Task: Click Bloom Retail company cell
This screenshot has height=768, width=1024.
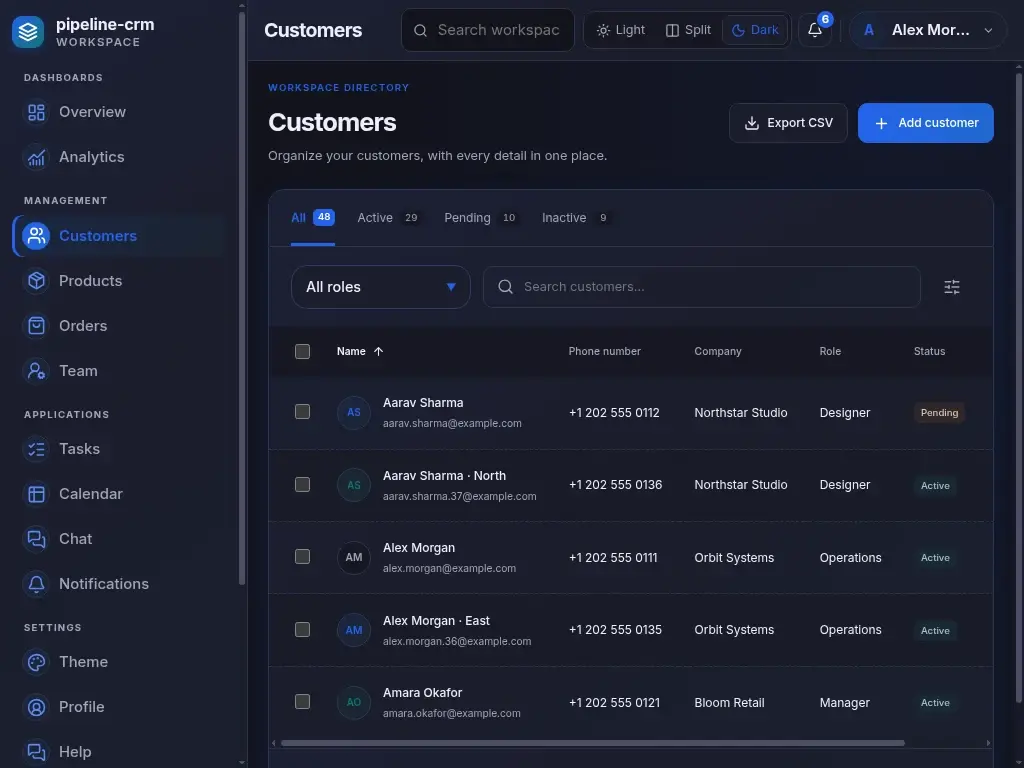Action: [729, 703]
